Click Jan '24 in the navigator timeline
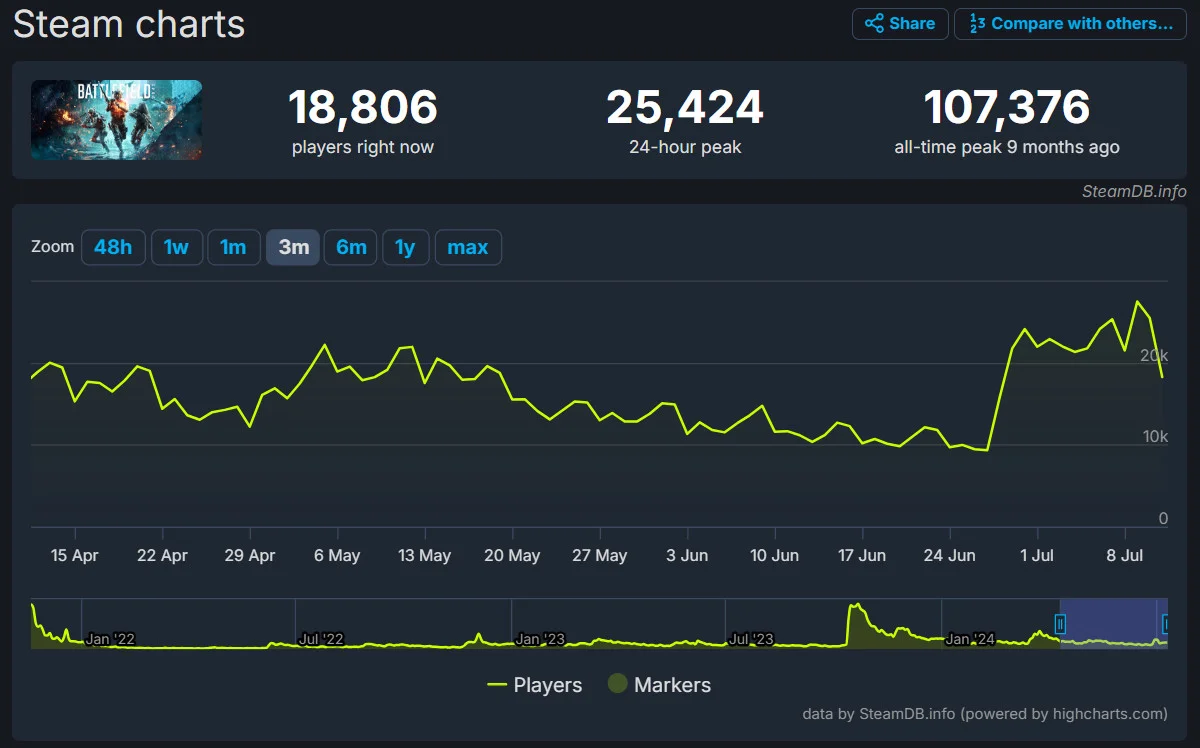 click(970, 639)
